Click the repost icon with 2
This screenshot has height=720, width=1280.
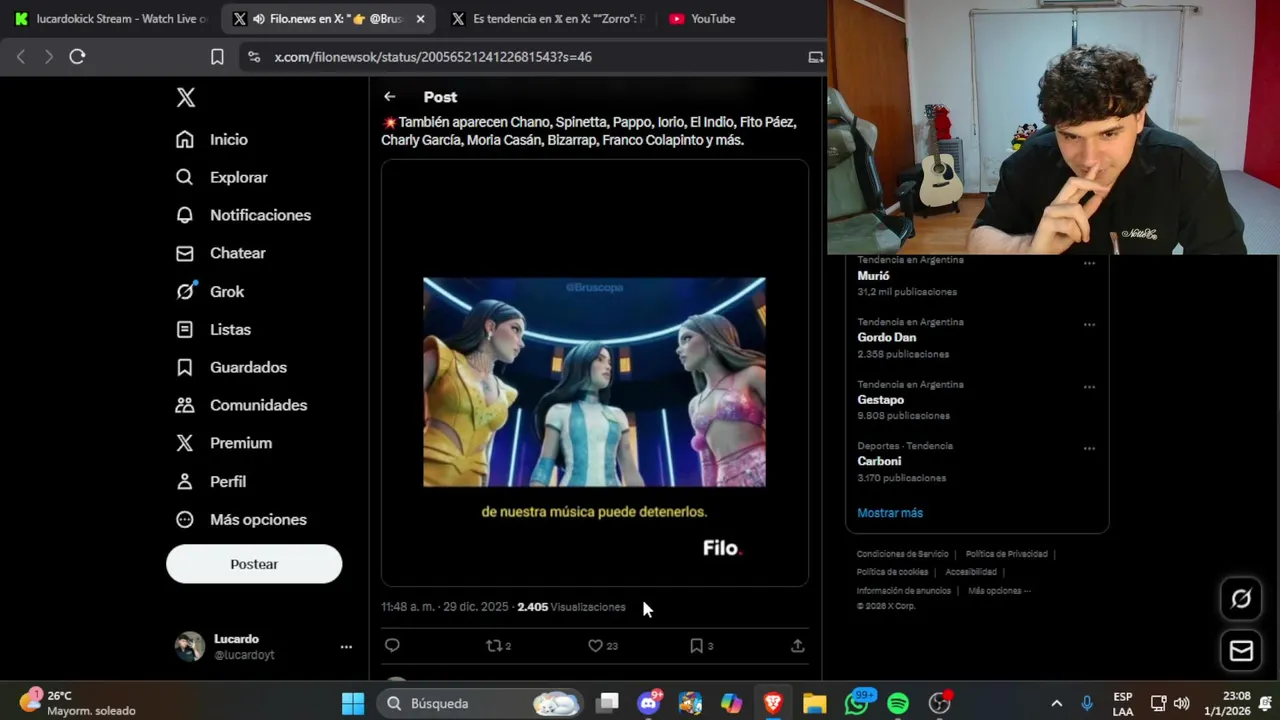(x=498, y=646)
